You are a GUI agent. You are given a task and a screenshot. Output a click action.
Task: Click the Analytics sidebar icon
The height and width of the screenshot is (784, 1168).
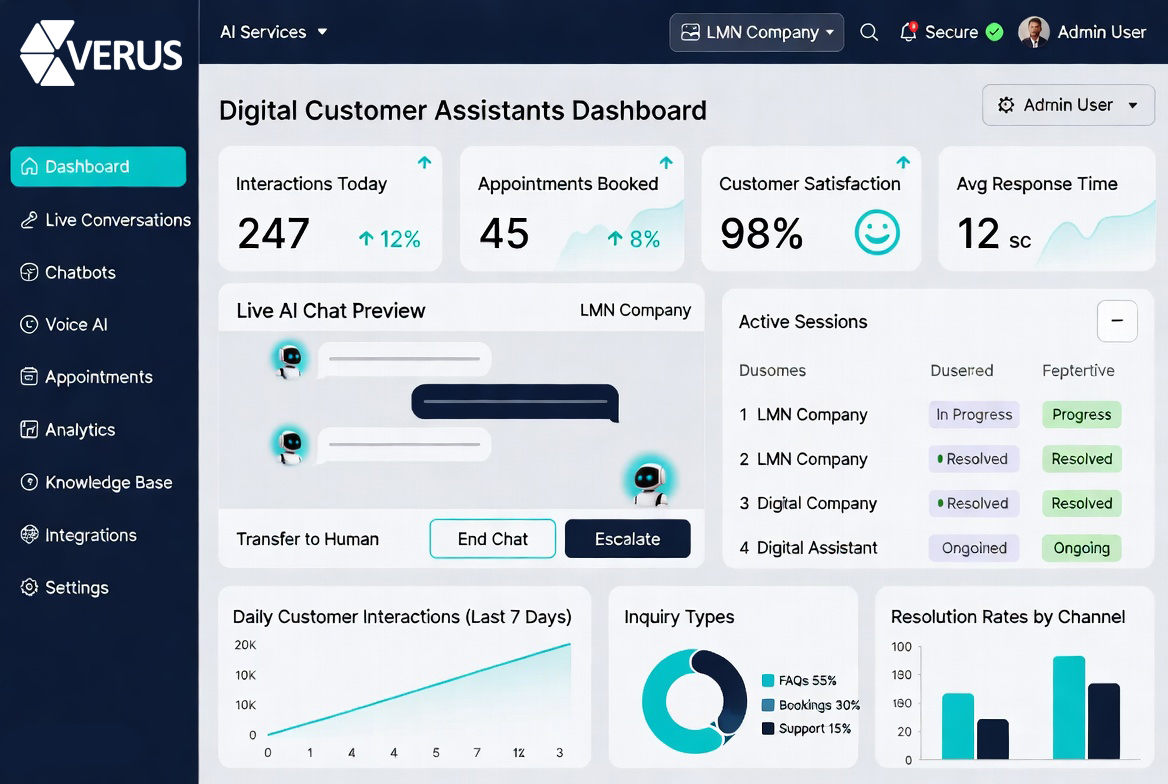click(x=29, y=429)
